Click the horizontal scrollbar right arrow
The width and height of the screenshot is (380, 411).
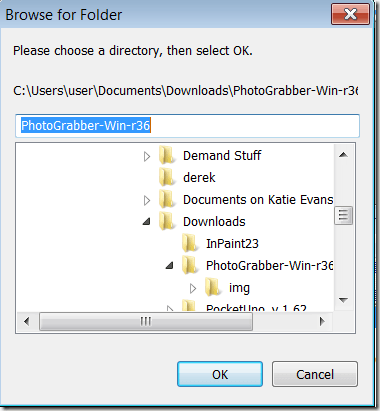(322, 321)
